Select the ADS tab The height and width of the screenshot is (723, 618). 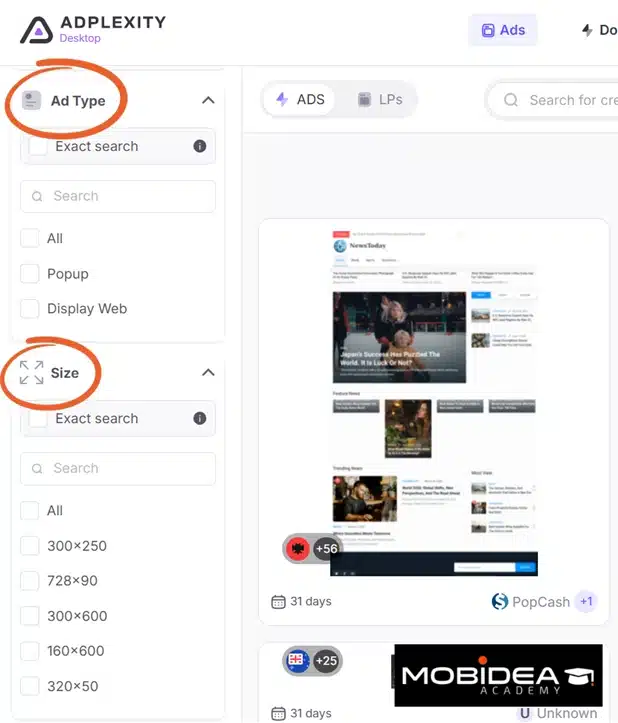[300, 99]
